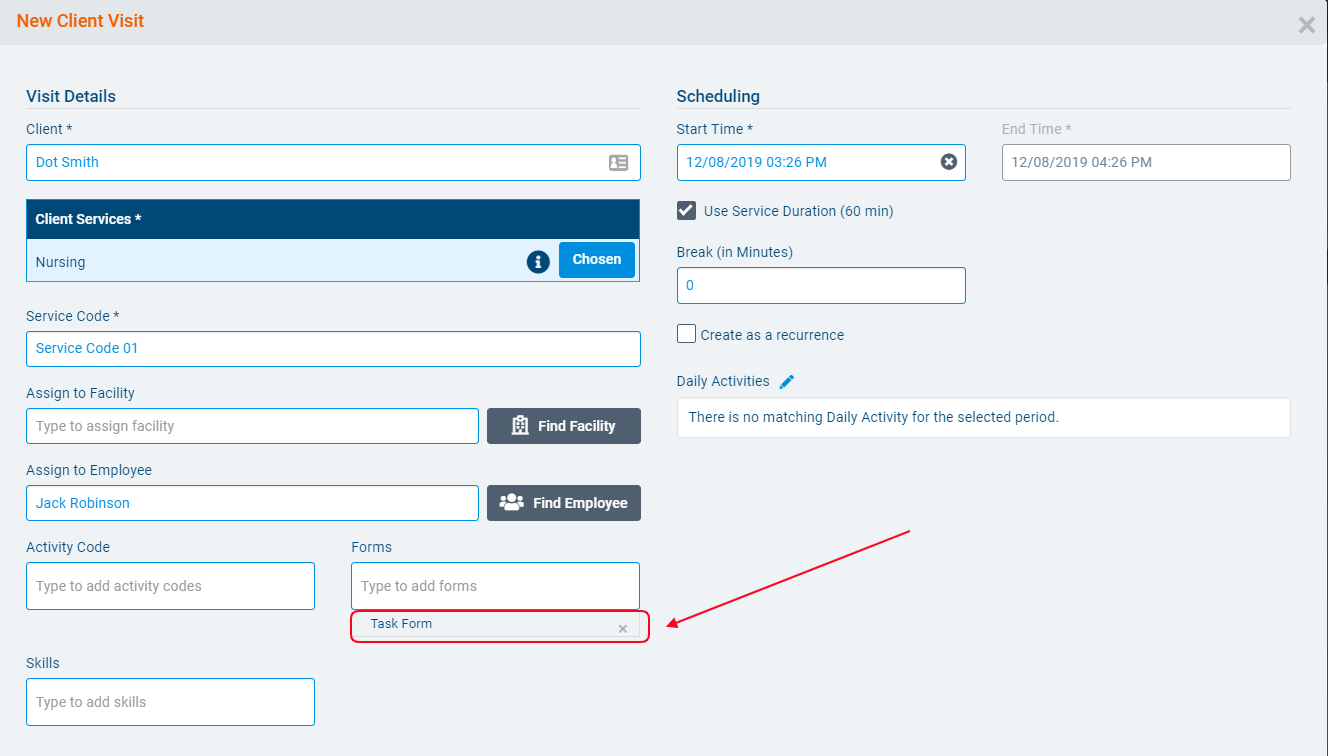Clear the Start Time value
Image resolution: width=1328 pixels, height=756 pixels.
tap(948, 162)
